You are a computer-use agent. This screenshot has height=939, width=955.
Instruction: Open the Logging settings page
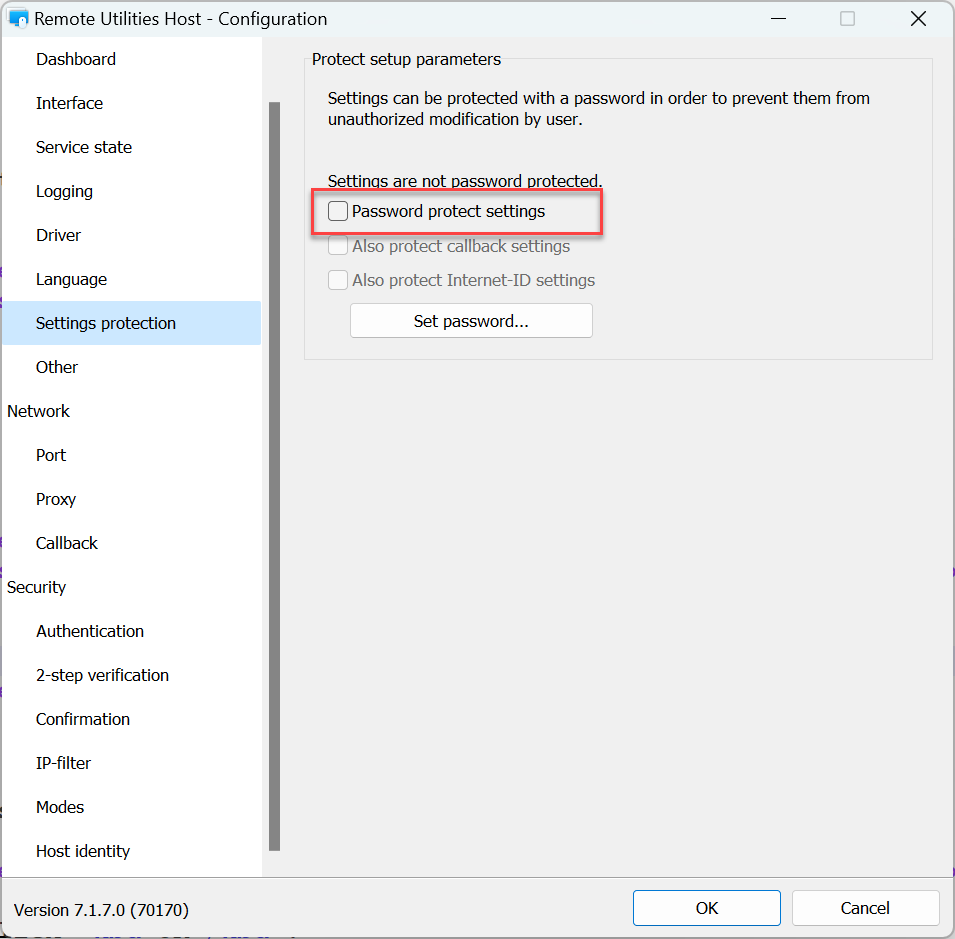pyautogui.click(x=64, y=191)
